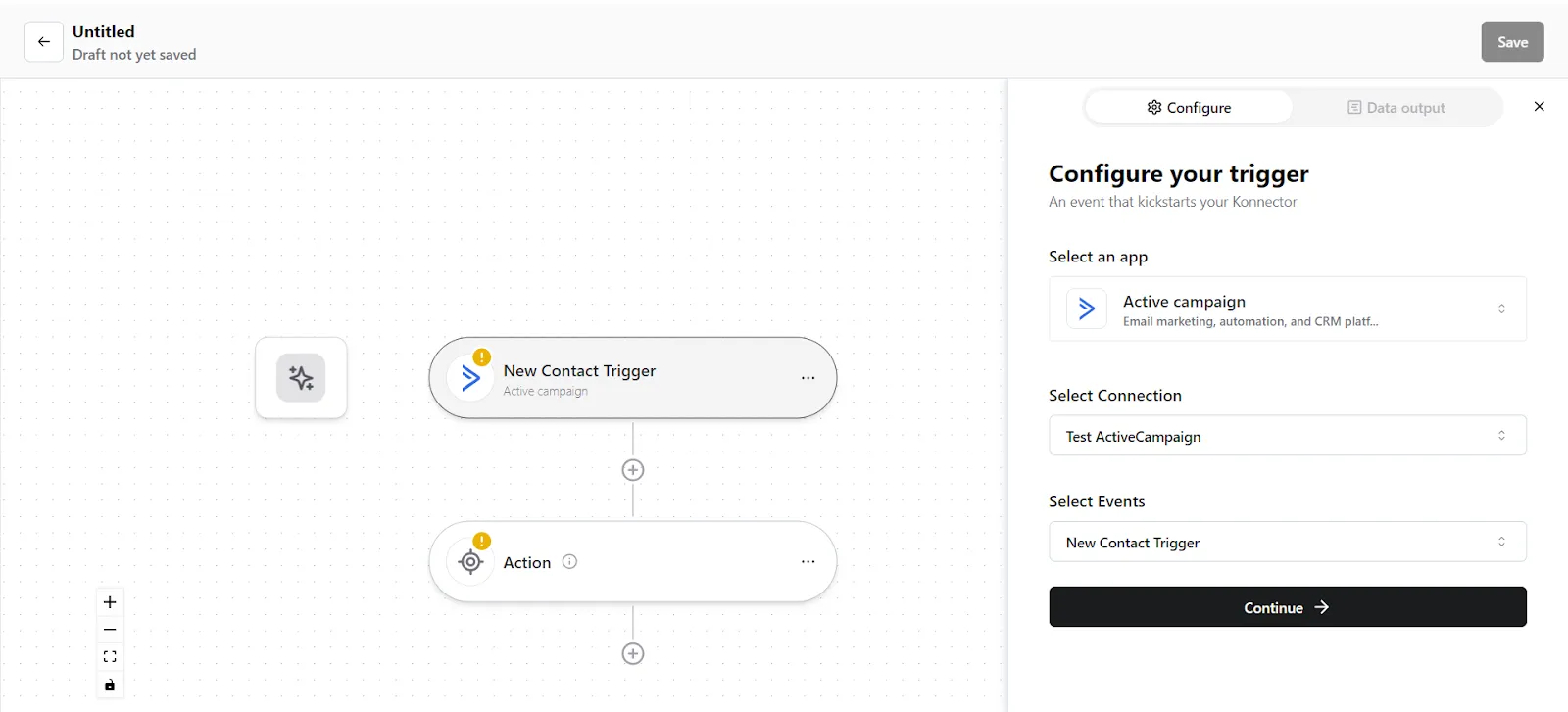The height and width of the screenshot is (712, 1568).
Task: Add step between trigger and Action
Action: (633, 470)
